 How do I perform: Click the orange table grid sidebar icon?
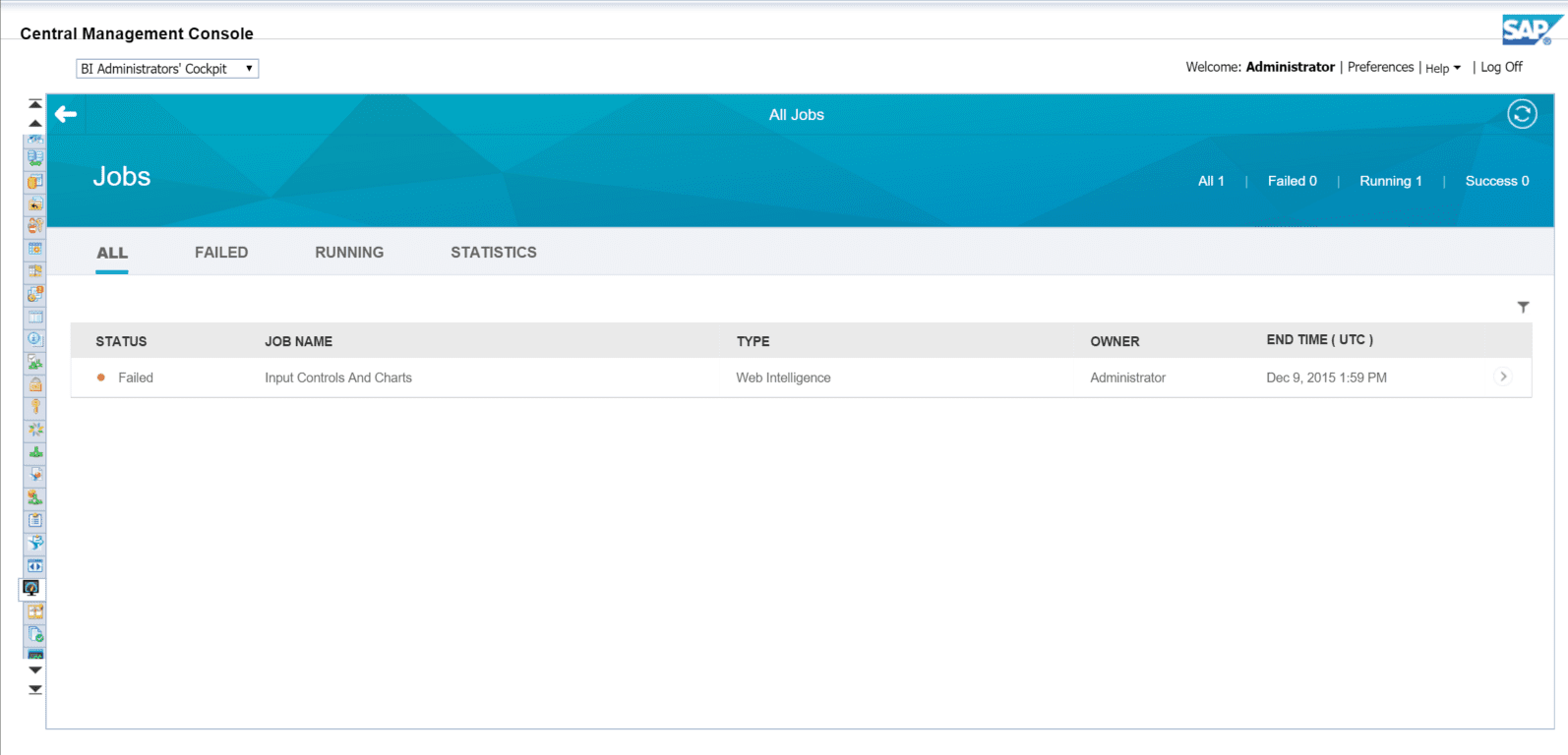35,611
